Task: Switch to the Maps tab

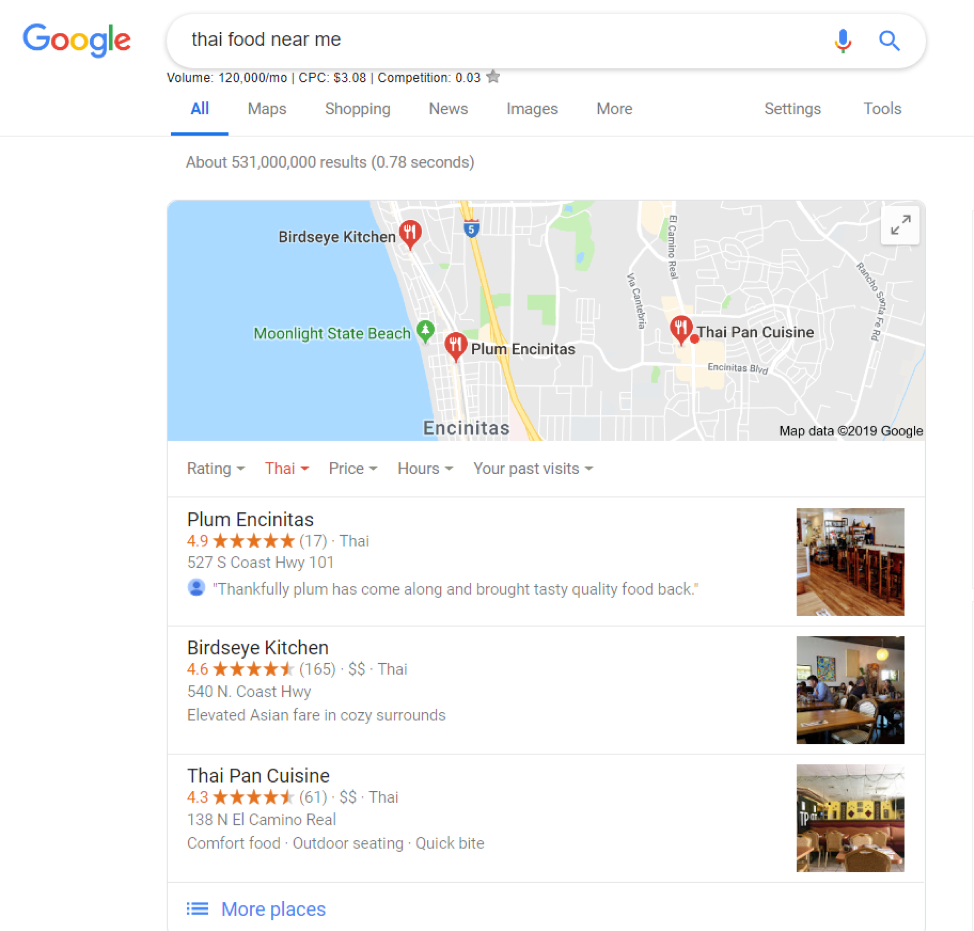Action: click(x=267, y=109)
